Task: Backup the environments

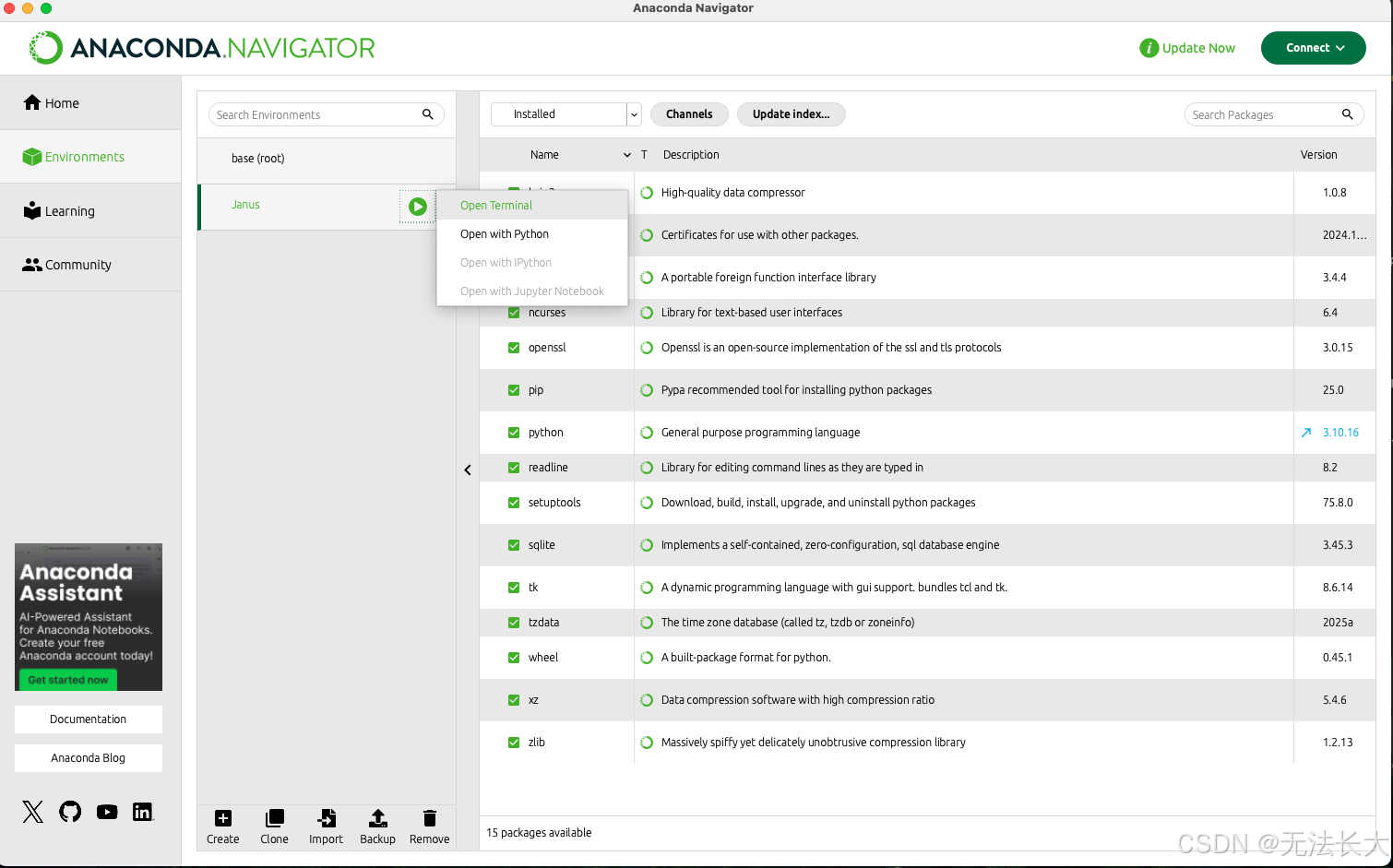Action: point(377,826)
